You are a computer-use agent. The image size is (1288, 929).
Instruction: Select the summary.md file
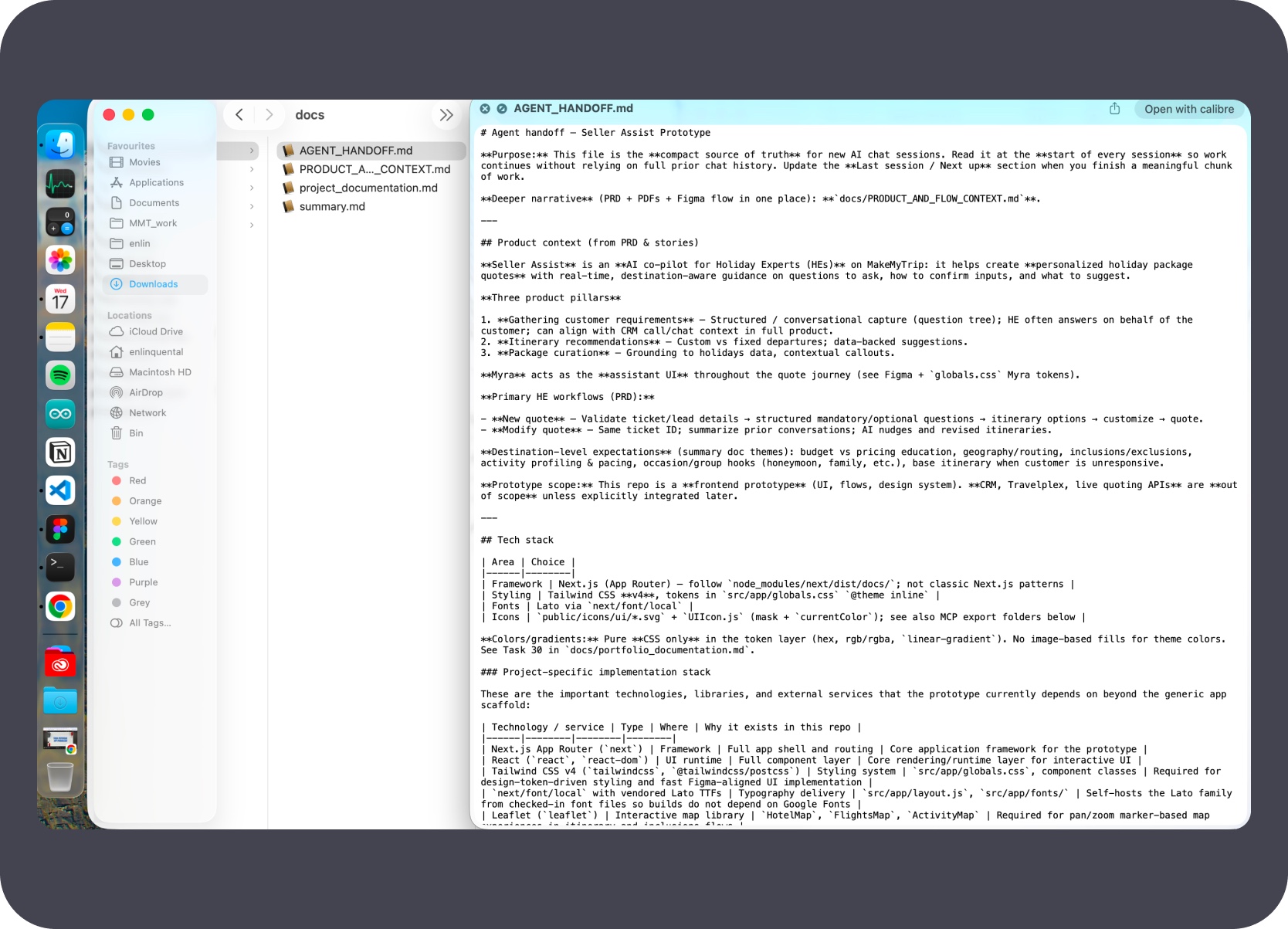(371, 206)
